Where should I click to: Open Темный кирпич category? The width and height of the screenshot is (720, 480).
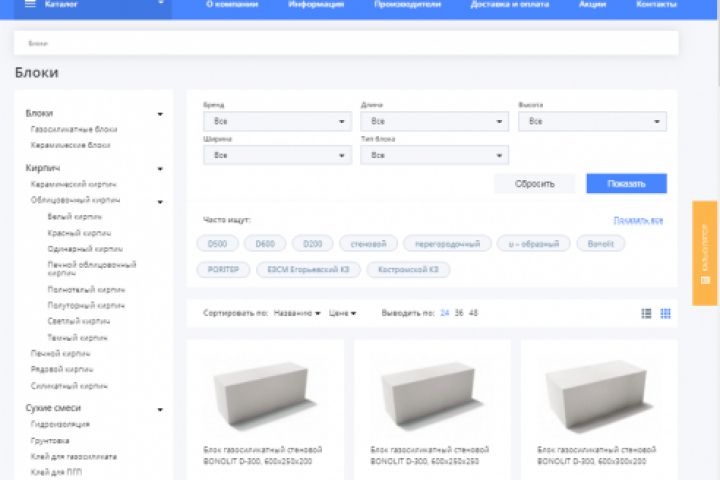[x=78, y=338]
